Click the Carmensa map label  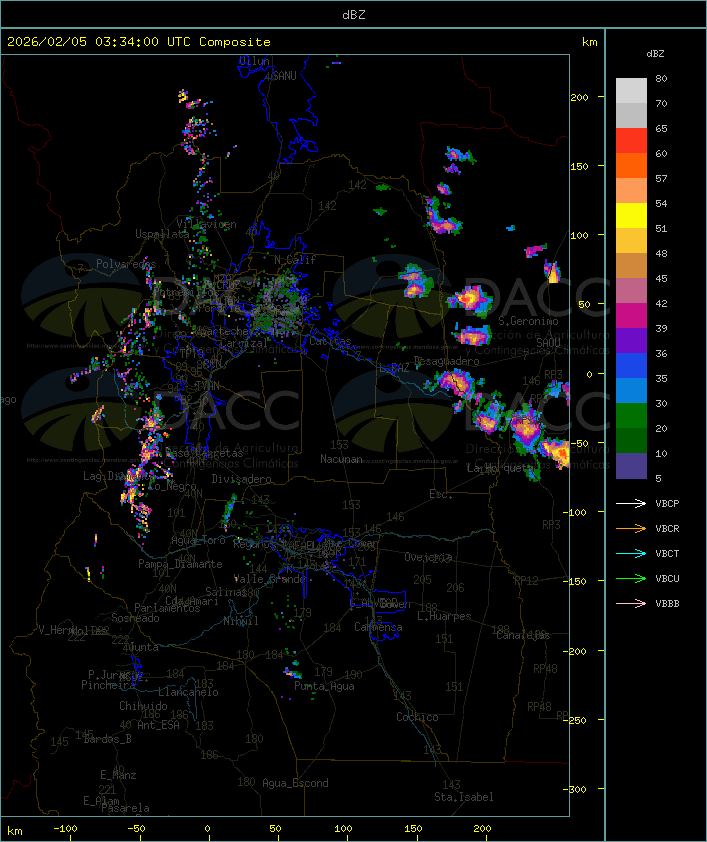click(x=378, y=627)
